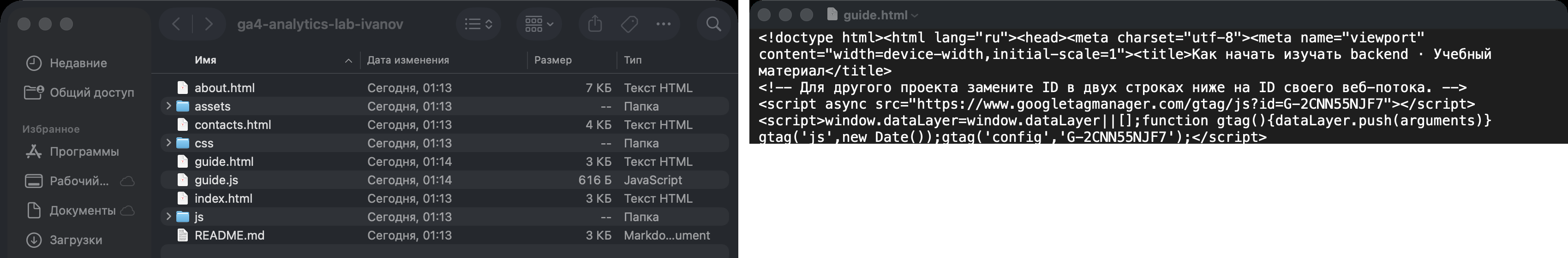Click iCloud status icon beside Документы
Viewport: 1568px width, 258px height.
127,211
